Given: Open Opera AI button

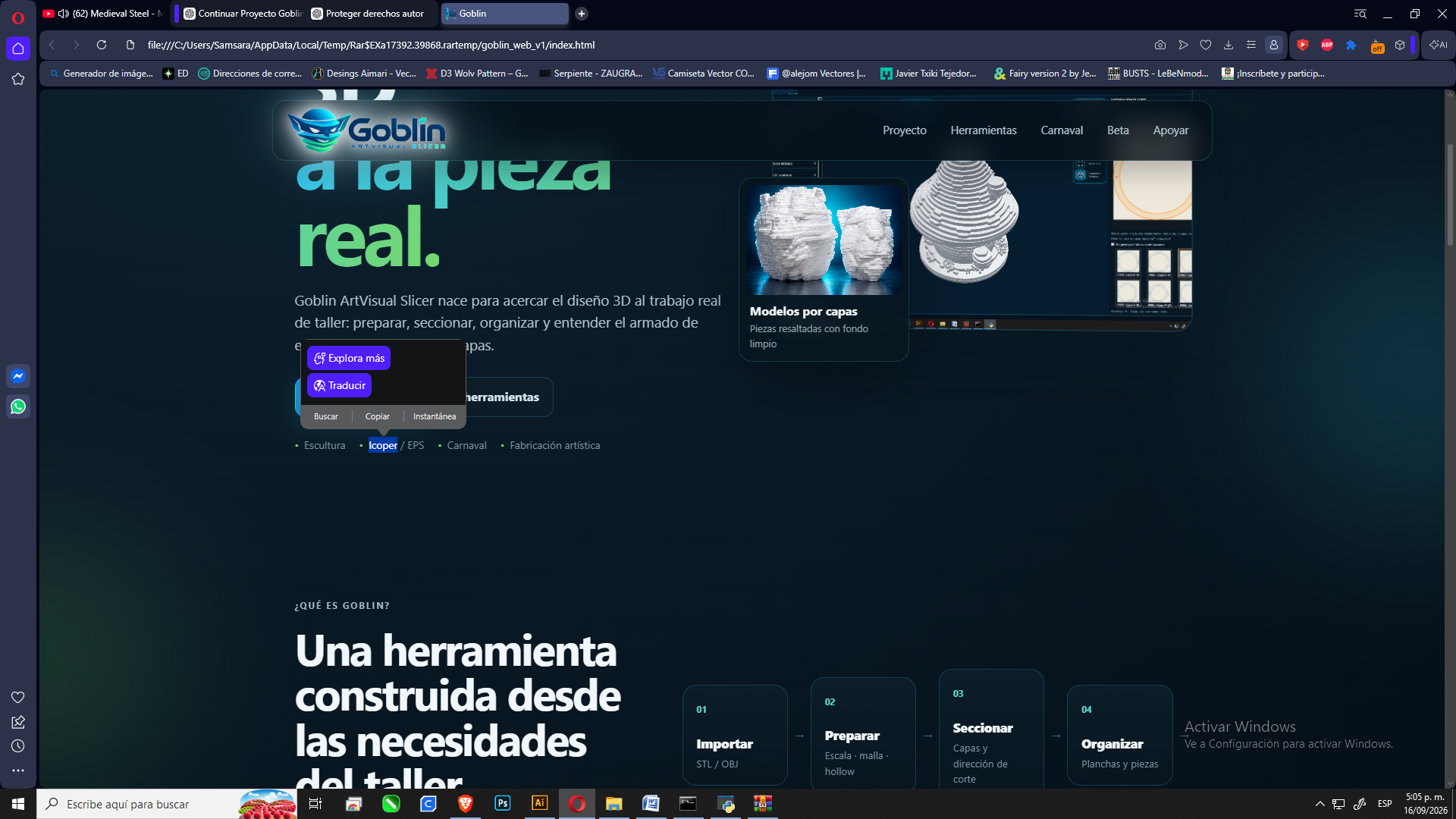Looking at the screenshot, I should pyautogui.click(x=1439, y=45).
